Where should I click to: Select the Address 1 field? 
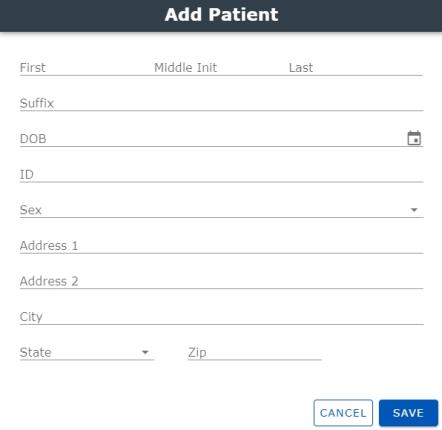[x=221, y=245]
